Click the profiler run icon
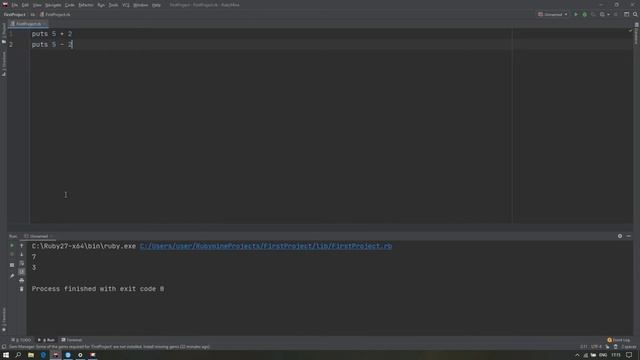Screen dimensions: 640x360 602,14
